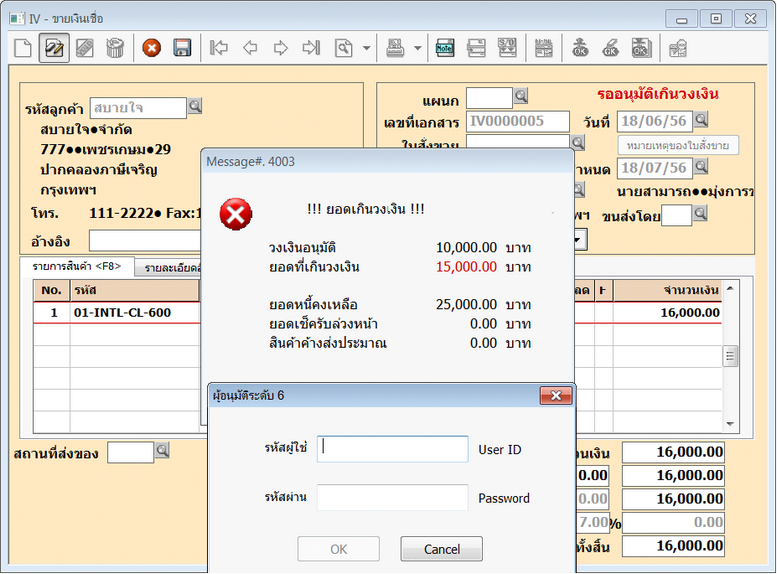Click the item grid vertical scrollbar
Image resolution: width=777 pixels, height=574 pixels.
click(731, 357)
